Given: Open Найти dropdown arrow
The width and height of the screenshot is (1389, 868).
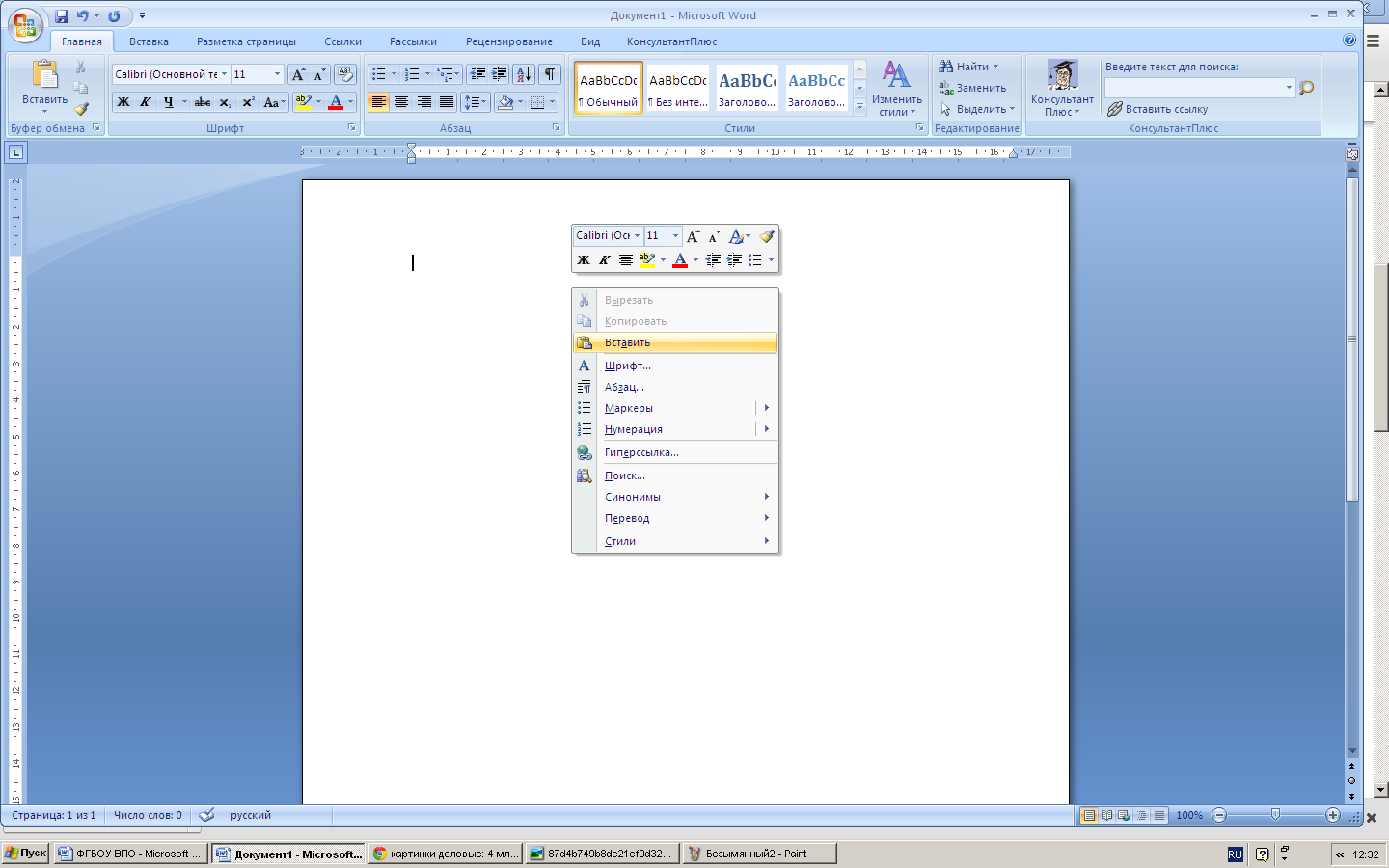Looking at the screenshot, I should click(995, 67).
